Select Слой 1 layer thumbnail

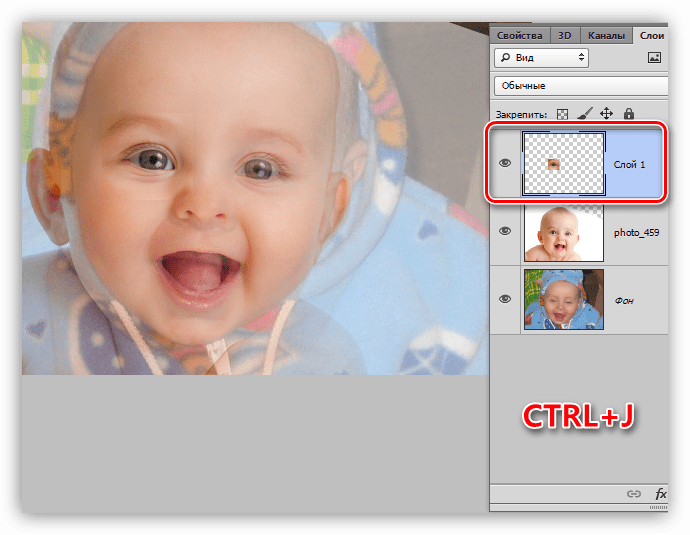point(564,164)
